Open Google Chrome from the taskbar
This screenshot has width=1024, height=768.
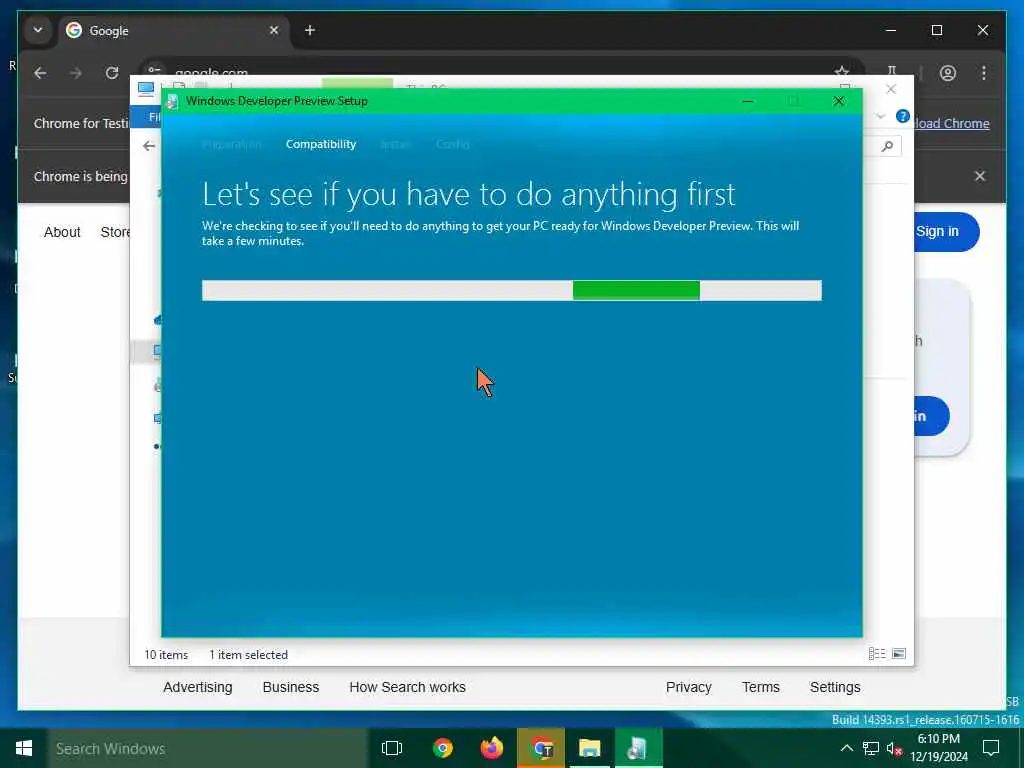pos(443,748)
